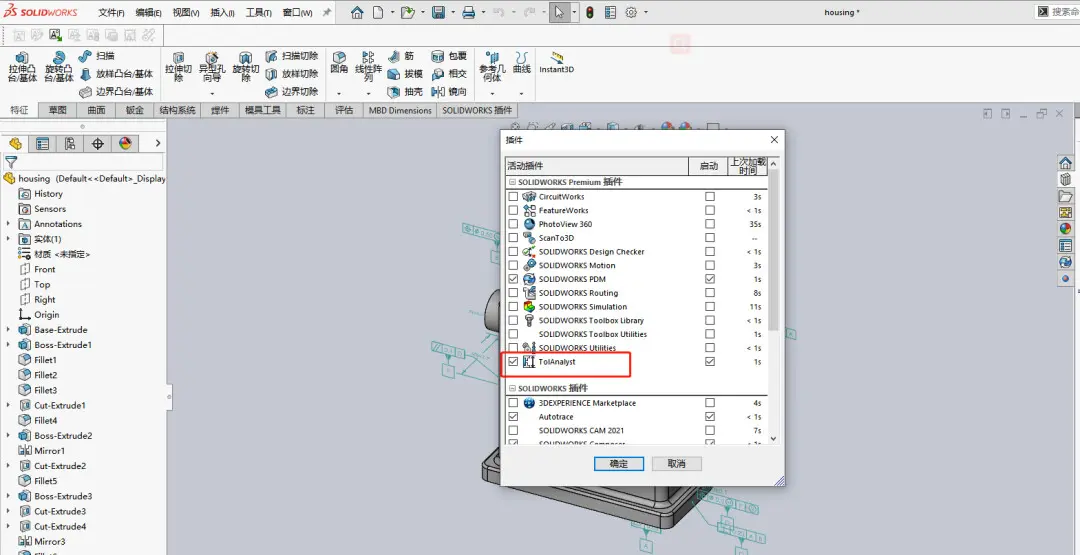Expand manager panel tabs chevron
Screen dimensions: 1080x555
(x=158, y=143)
